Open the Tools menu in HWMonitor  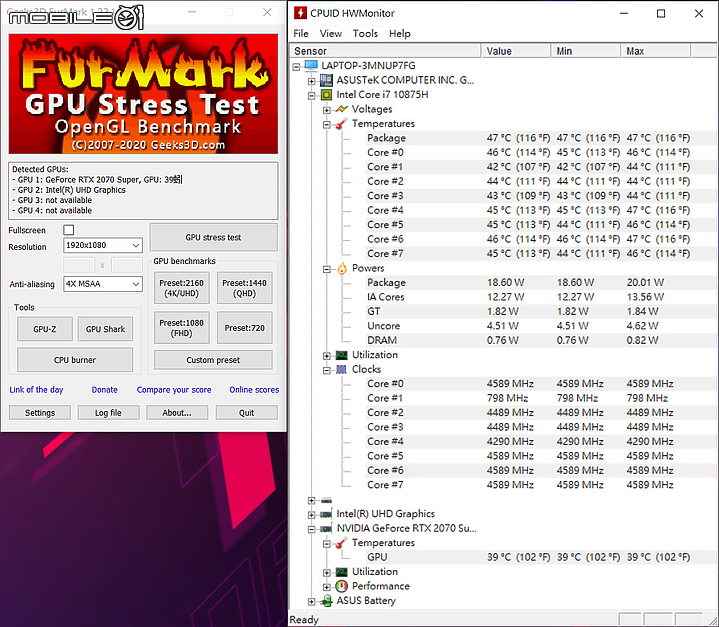pos(365,33)
